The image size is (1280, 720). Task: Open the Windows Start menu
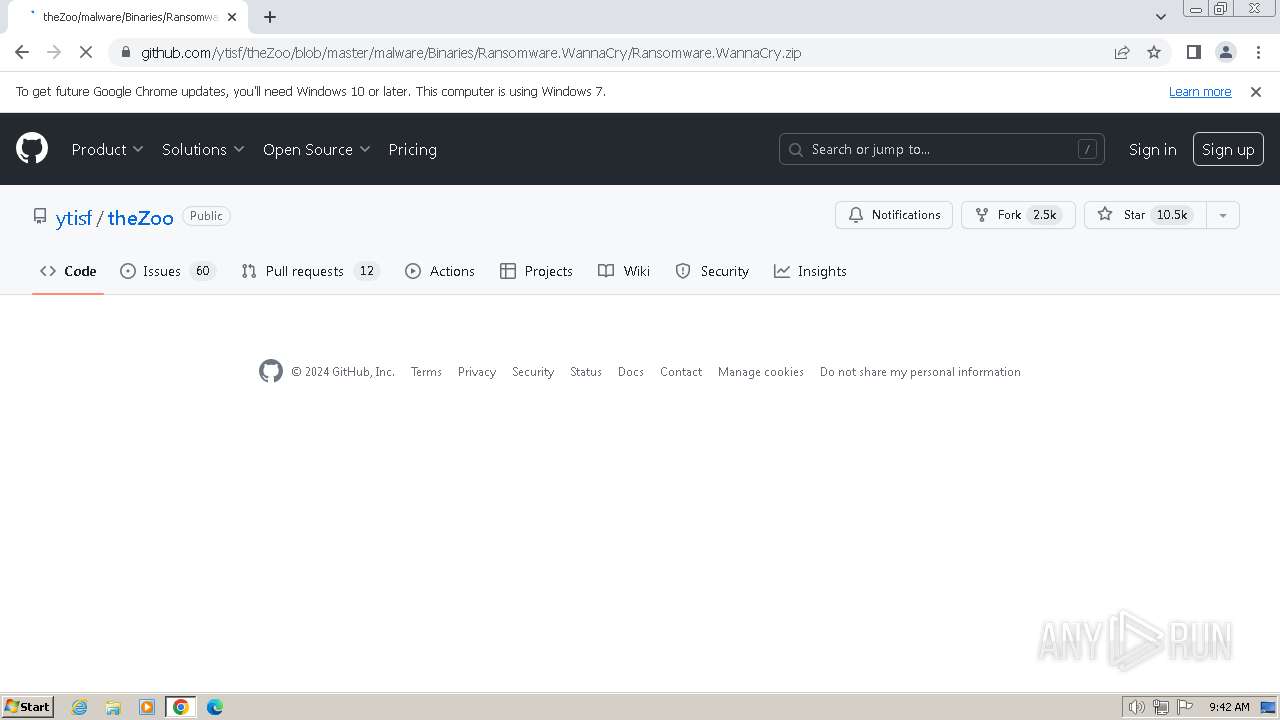click(x=28, y=706)
